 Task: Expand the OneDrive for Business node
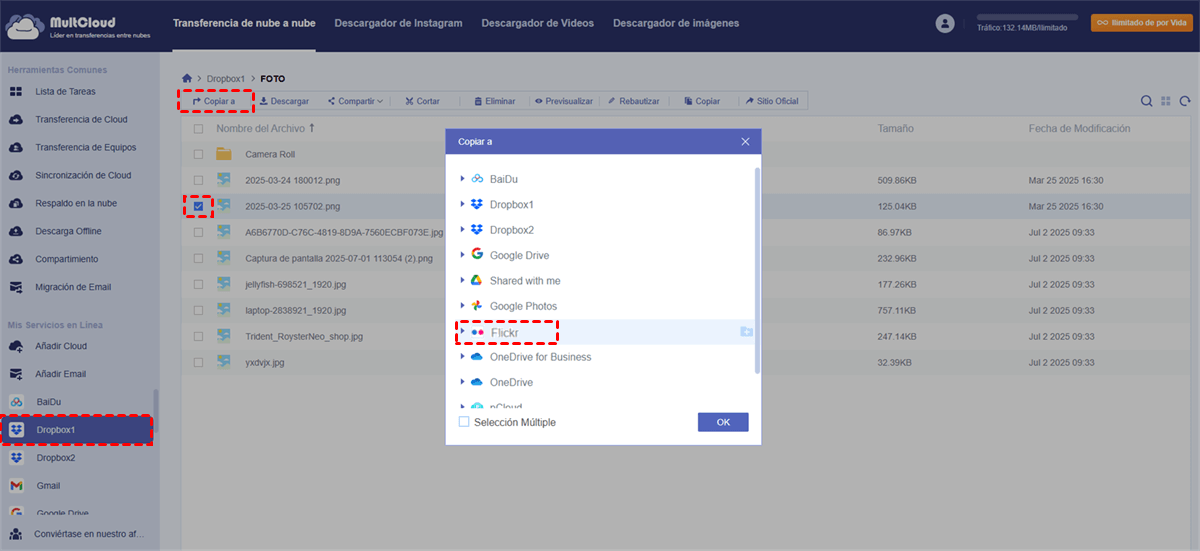462,357
